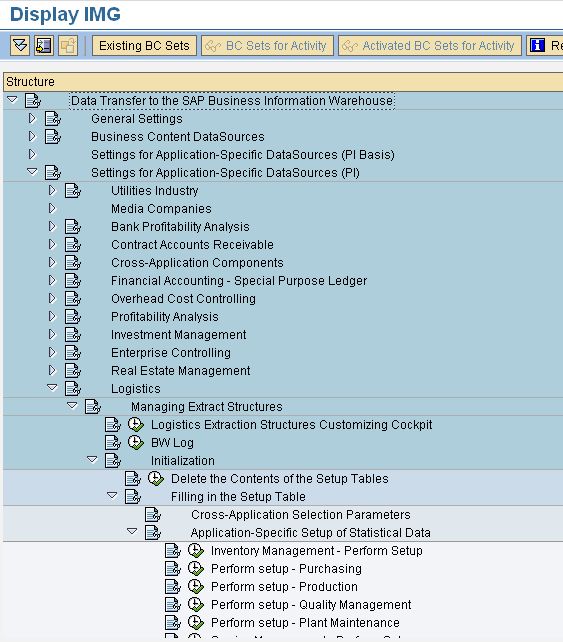563x642 pixels.
Task: Execute Logistics Extraction Structures Customizing Cockpit activity
Action: point(136,425)
